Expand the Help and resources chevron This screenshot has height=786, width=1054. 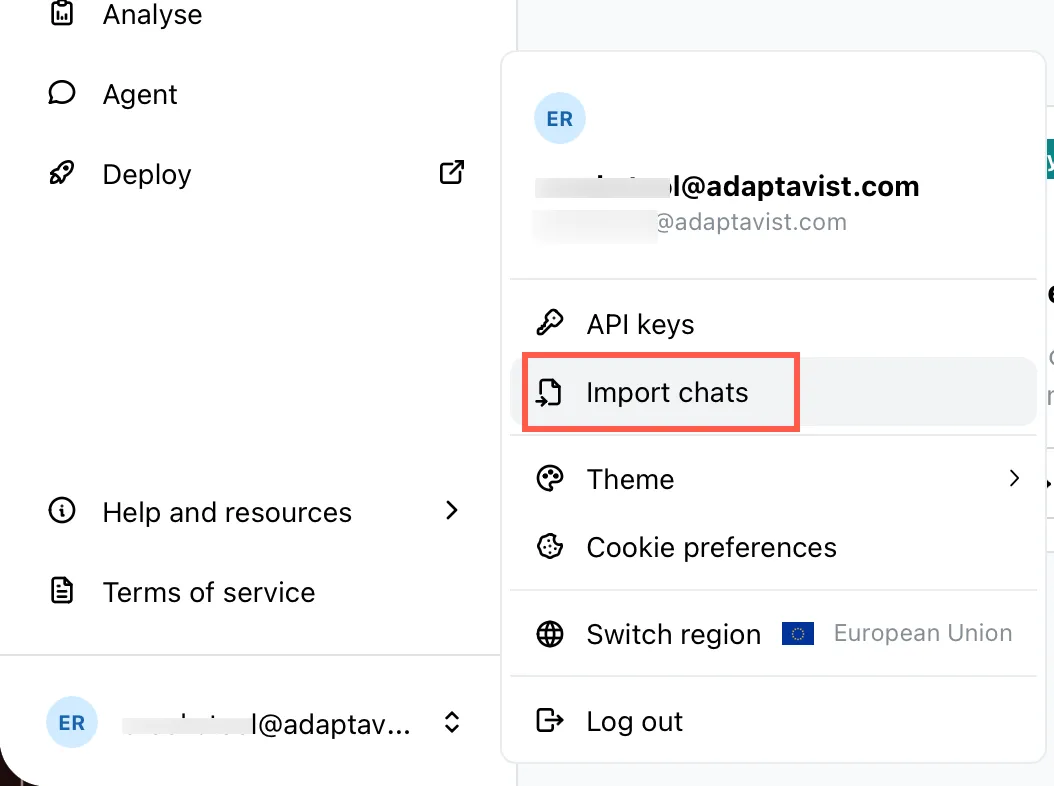tap(452, 511)
